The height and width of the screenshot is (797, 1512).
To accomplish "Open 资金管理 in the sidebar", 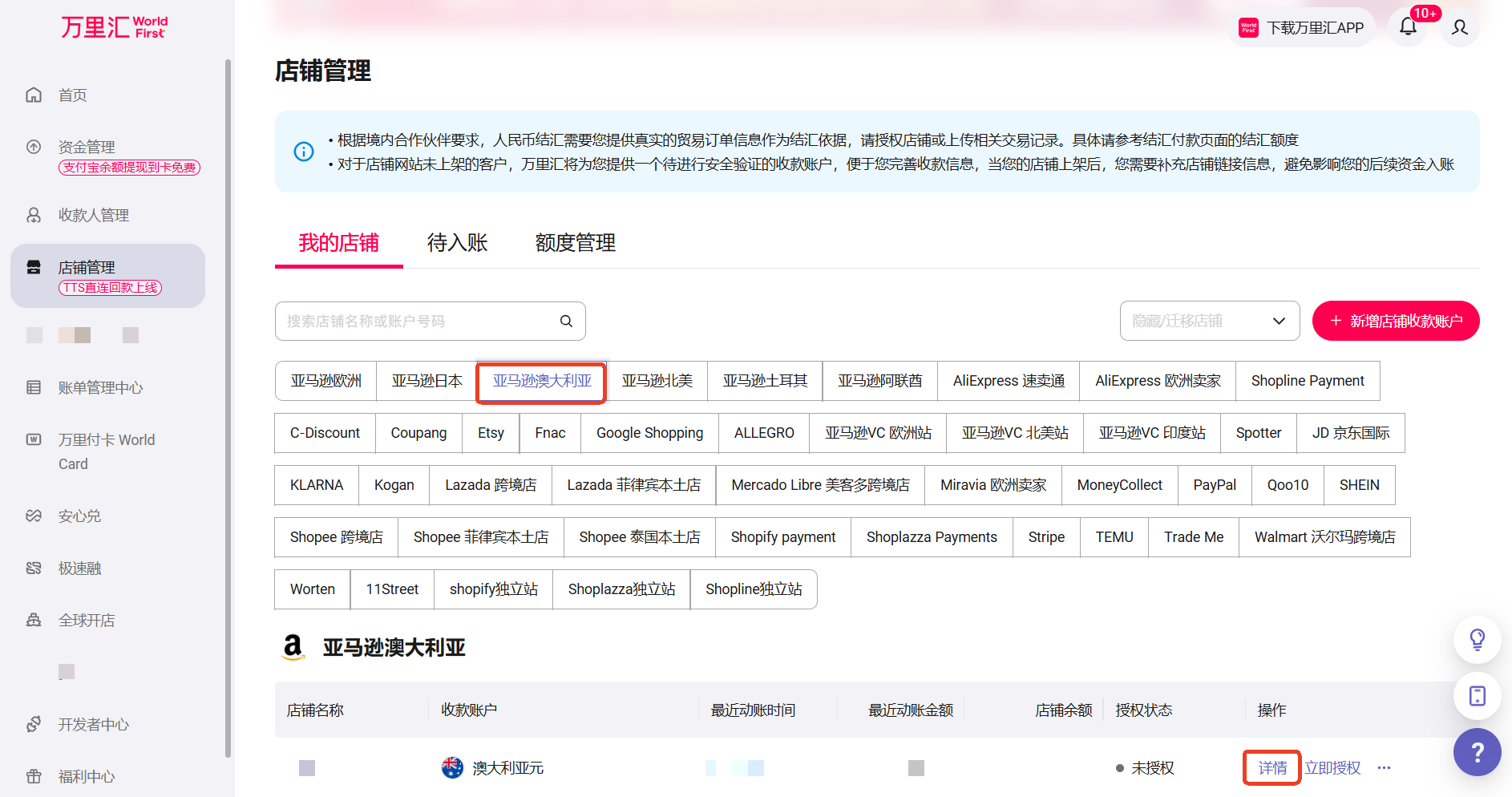I will [x=87, y=148].
